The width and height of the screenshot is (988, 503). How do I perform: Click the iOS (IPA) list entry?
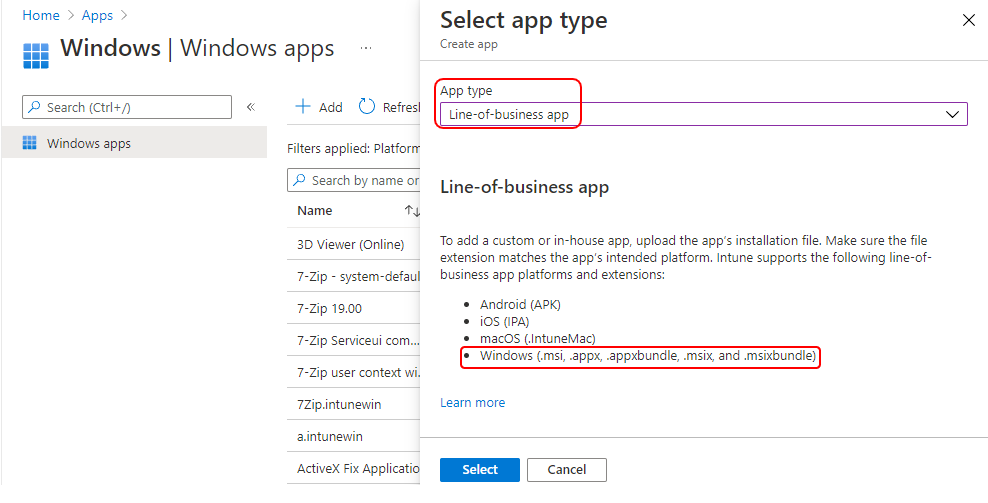[504, 321]
